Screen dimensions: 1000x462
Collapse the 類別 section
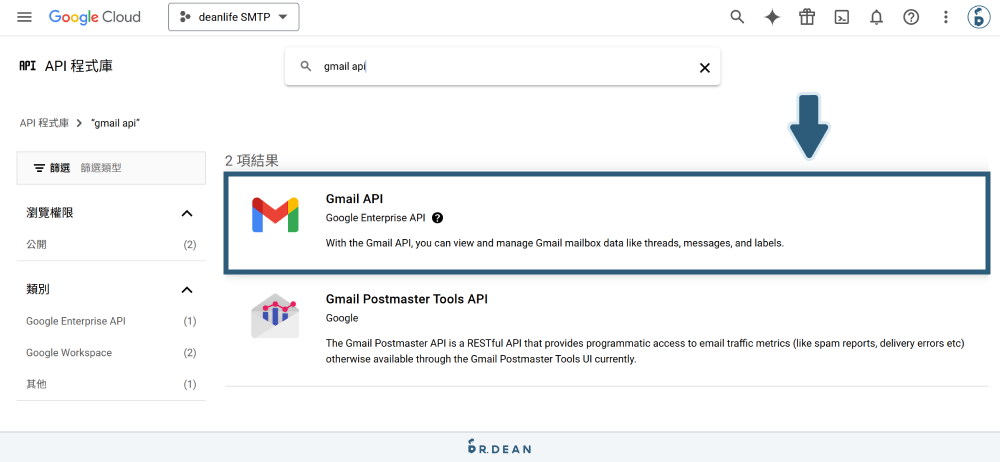pyautogui.click(x=187, y=290)
